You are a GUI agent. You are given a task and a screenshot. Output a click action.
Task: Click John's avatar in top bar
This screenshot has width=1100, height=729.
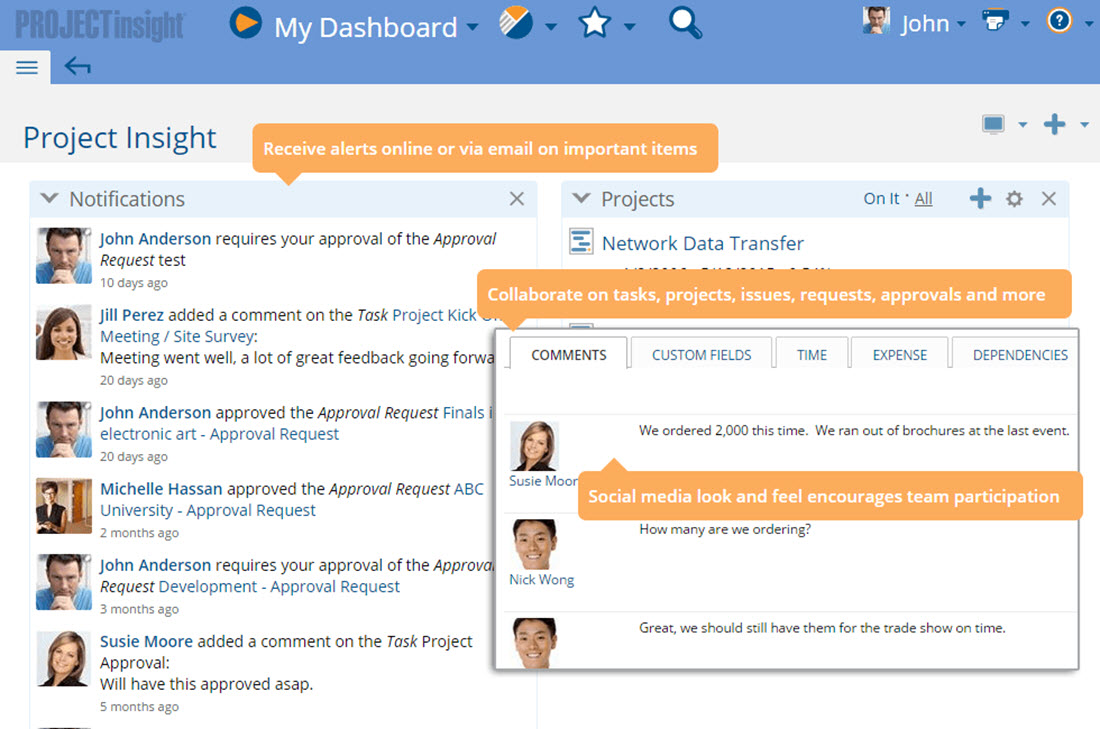876,21
